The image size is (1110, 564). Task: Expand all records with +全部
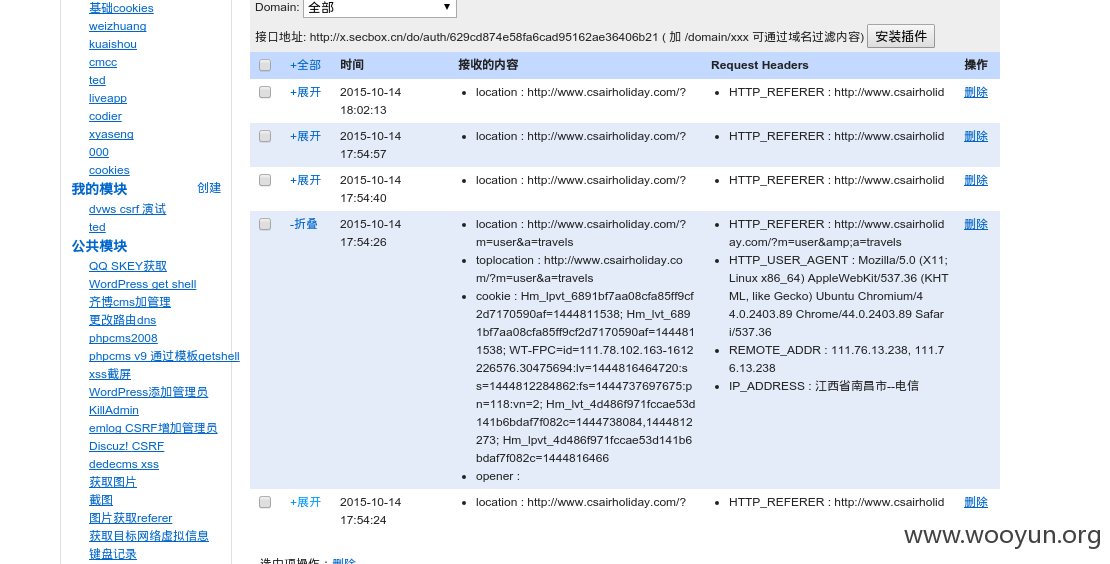[305, 65]
